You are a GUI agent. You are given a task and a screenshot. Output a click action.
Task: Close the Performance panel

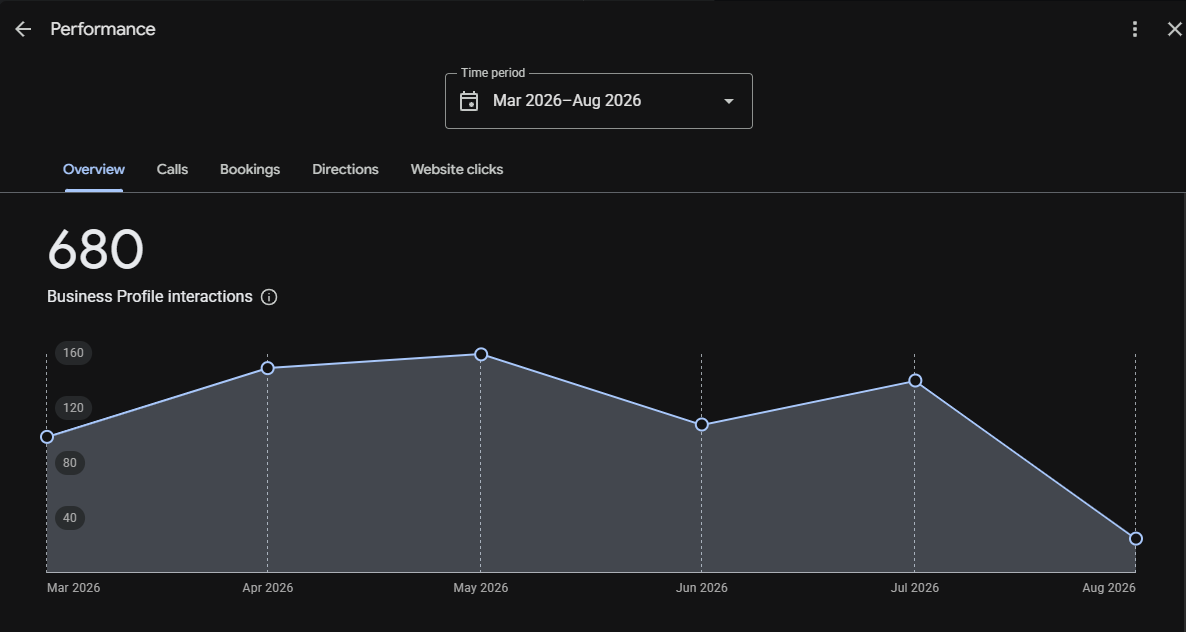pyautogui.click(x=1174, y=29)
